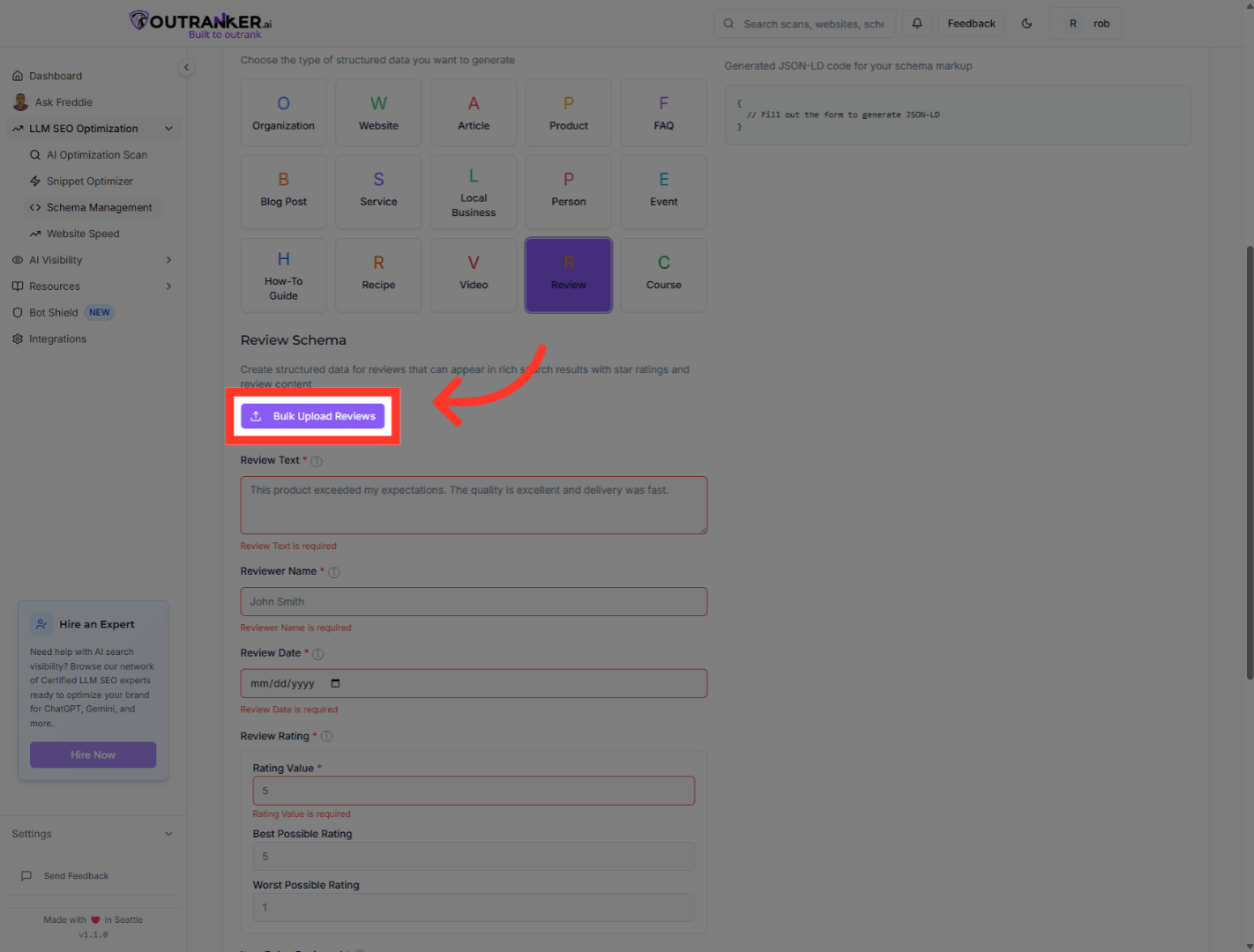Pick the Blog Post schema type

[x=284, y=192]
